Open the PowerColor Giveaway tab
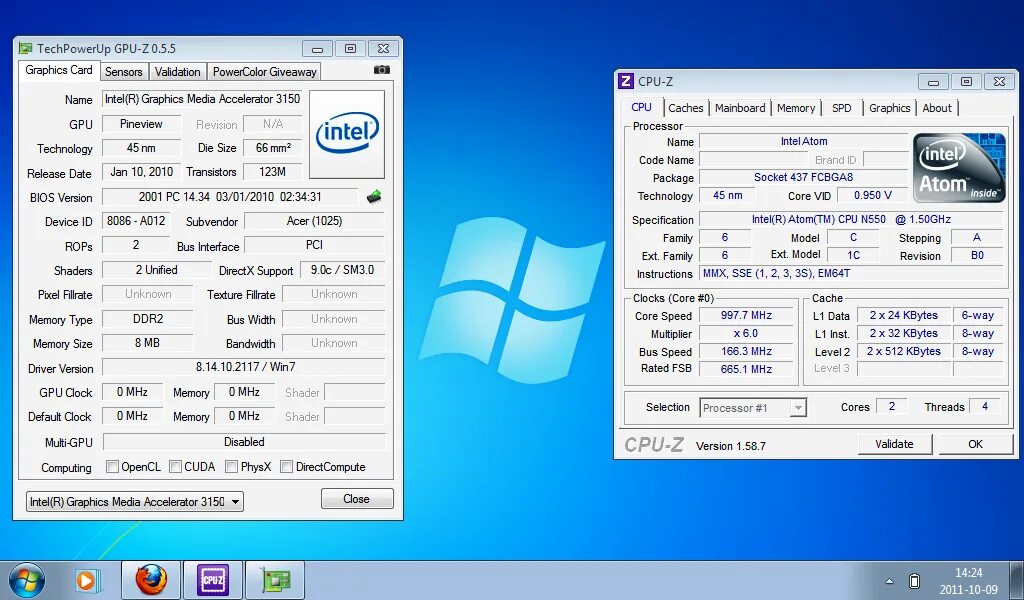The height and width of the screenshot is (600, 1024). [x=264, y=72]
